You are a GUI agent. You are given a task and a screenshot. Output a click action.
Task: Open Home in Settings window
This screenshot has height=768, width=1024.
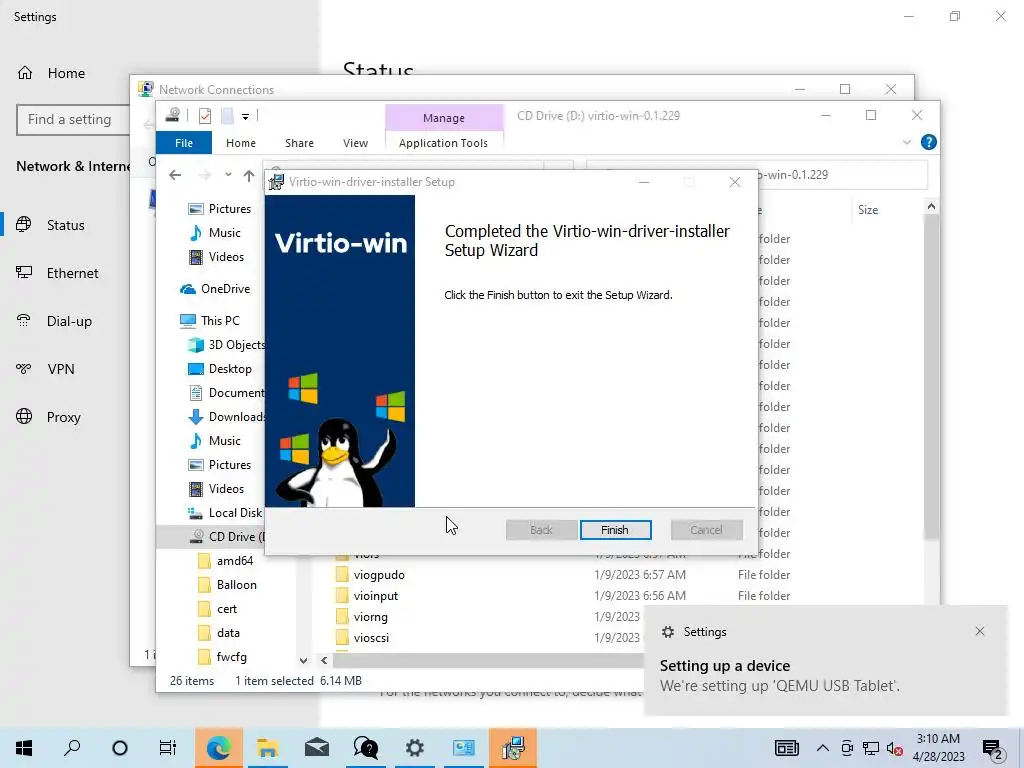(x=51, y=73)
